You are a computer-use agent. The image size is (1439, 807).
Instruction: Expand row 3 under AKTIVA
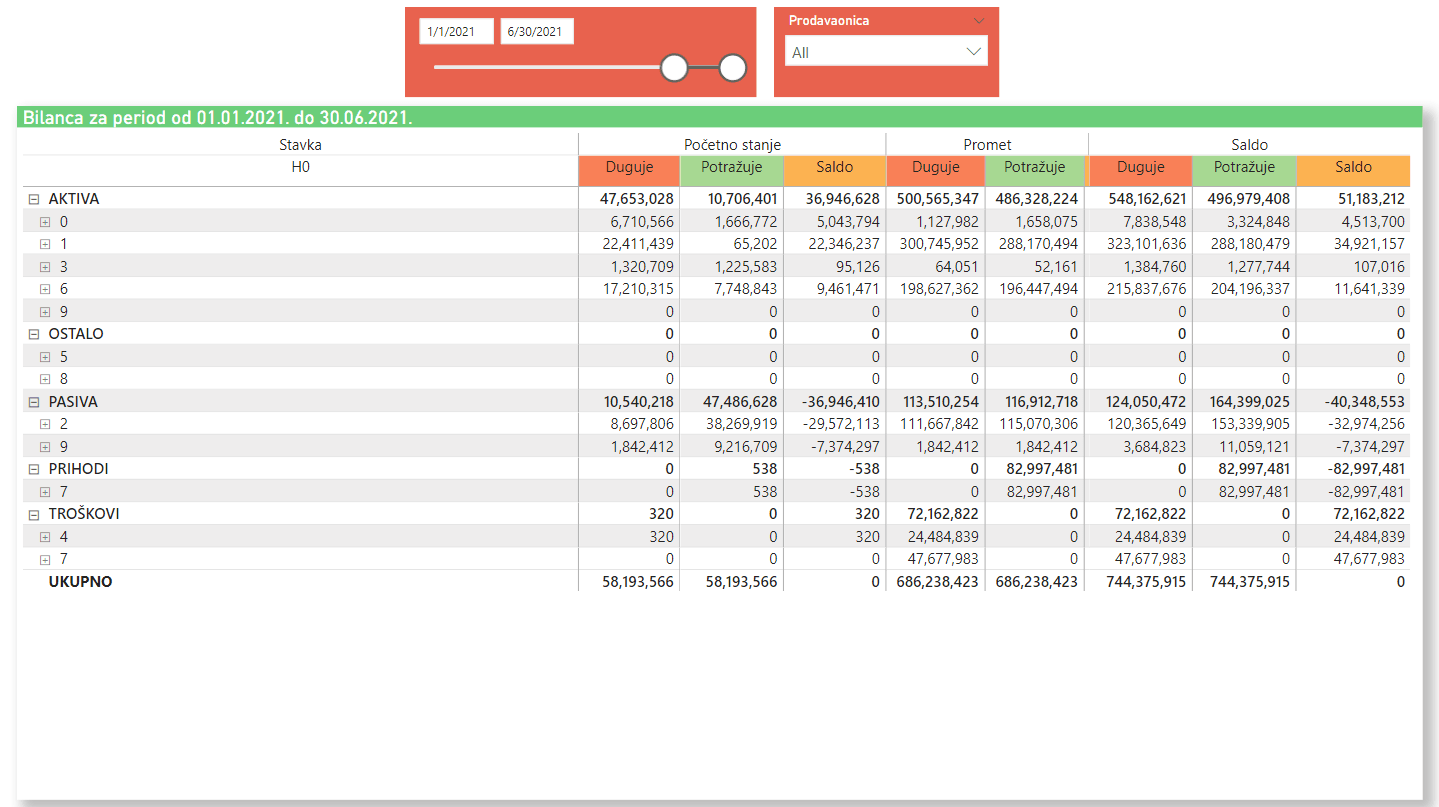point(45,267)
